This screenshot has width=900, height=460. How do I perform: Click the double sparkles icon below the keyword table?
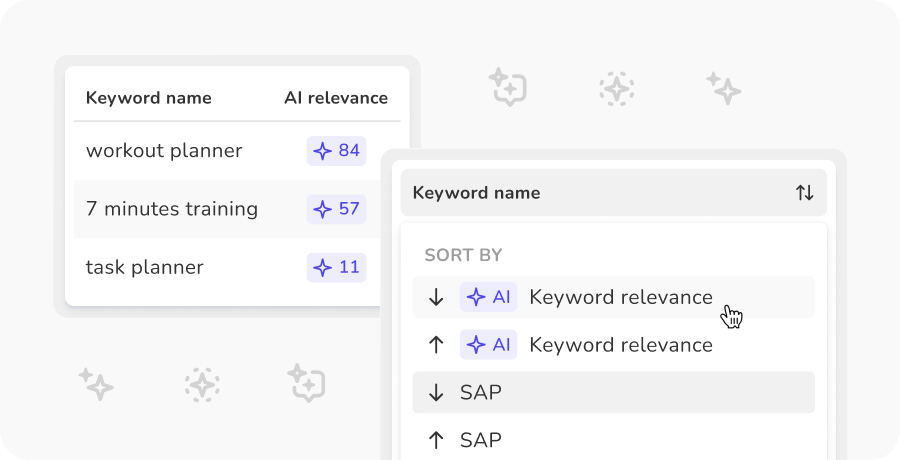tap(96, 383)
